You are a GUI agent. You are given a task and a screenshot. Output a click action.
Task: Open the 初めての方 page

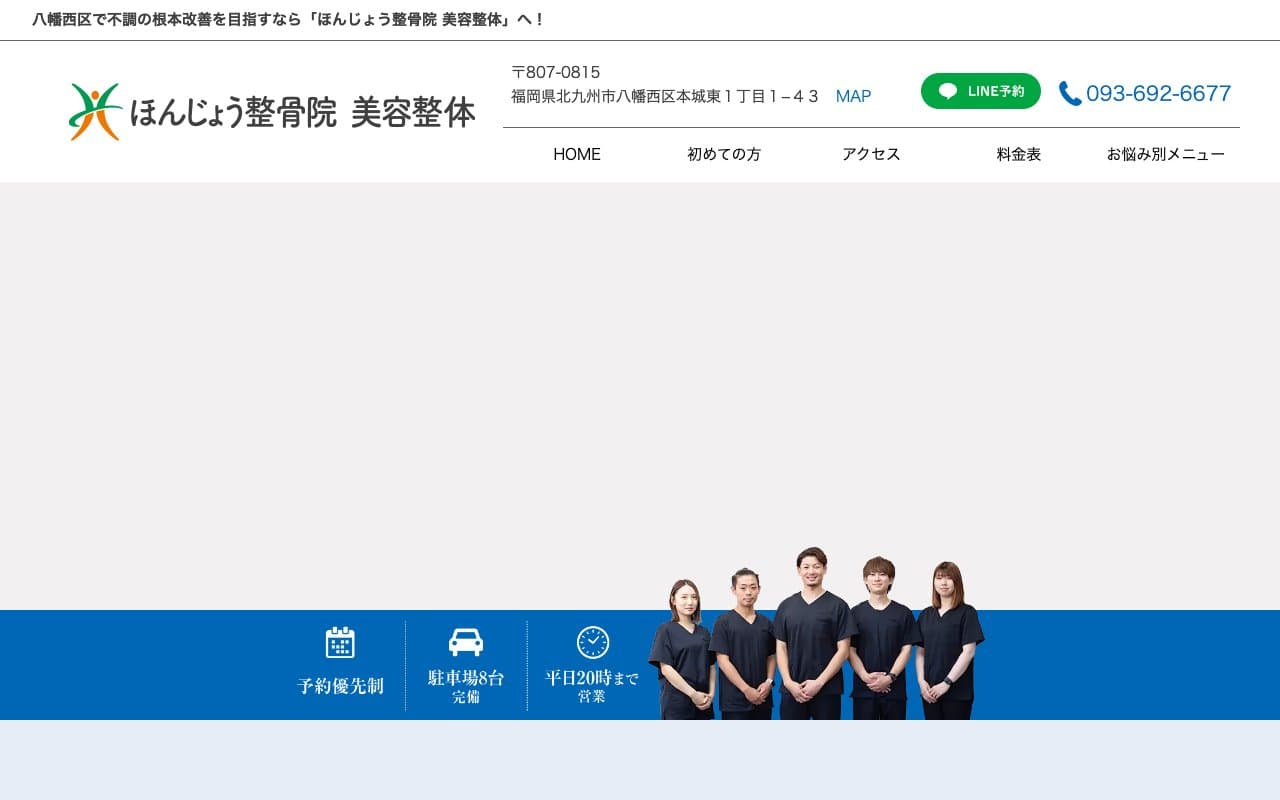723,154
